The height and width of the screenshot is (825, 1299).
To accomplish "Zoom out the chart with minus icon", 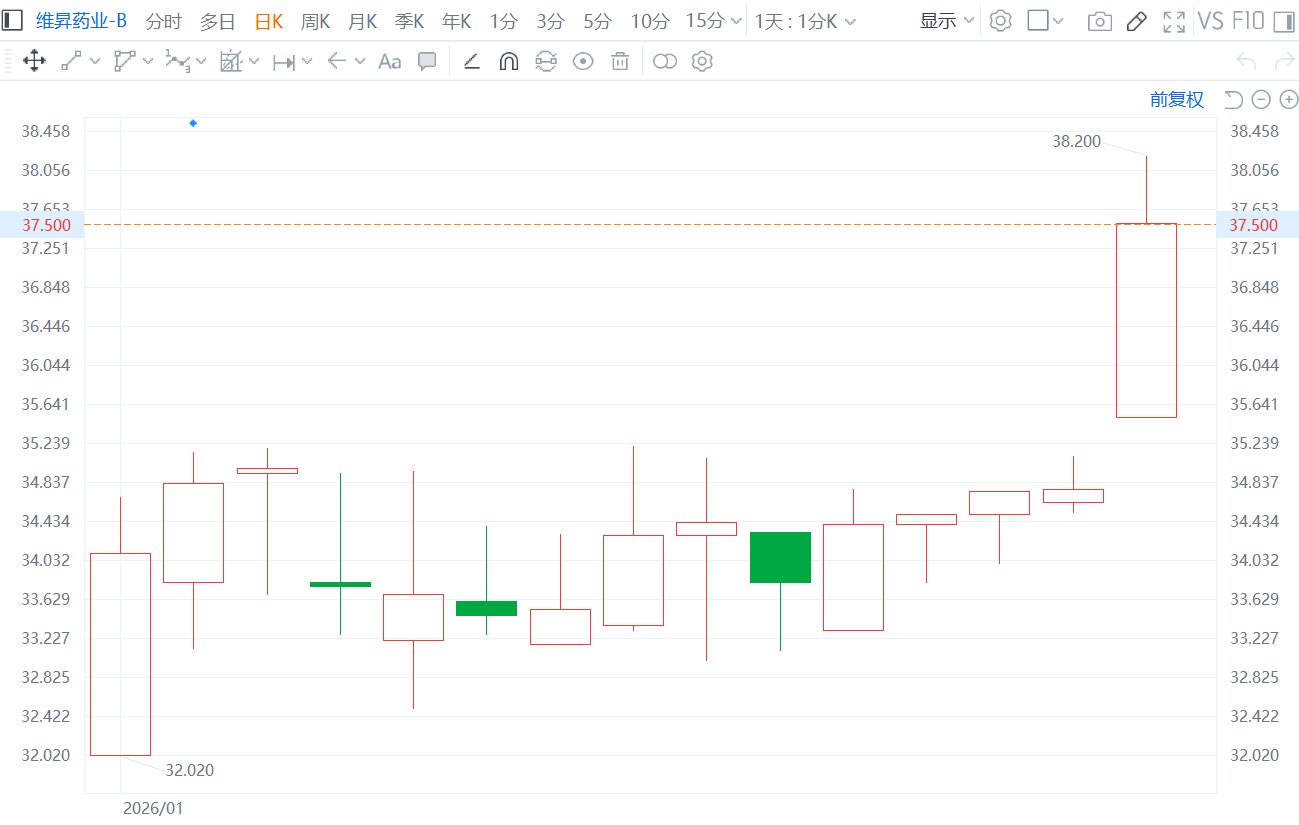I will point(1261,99).
